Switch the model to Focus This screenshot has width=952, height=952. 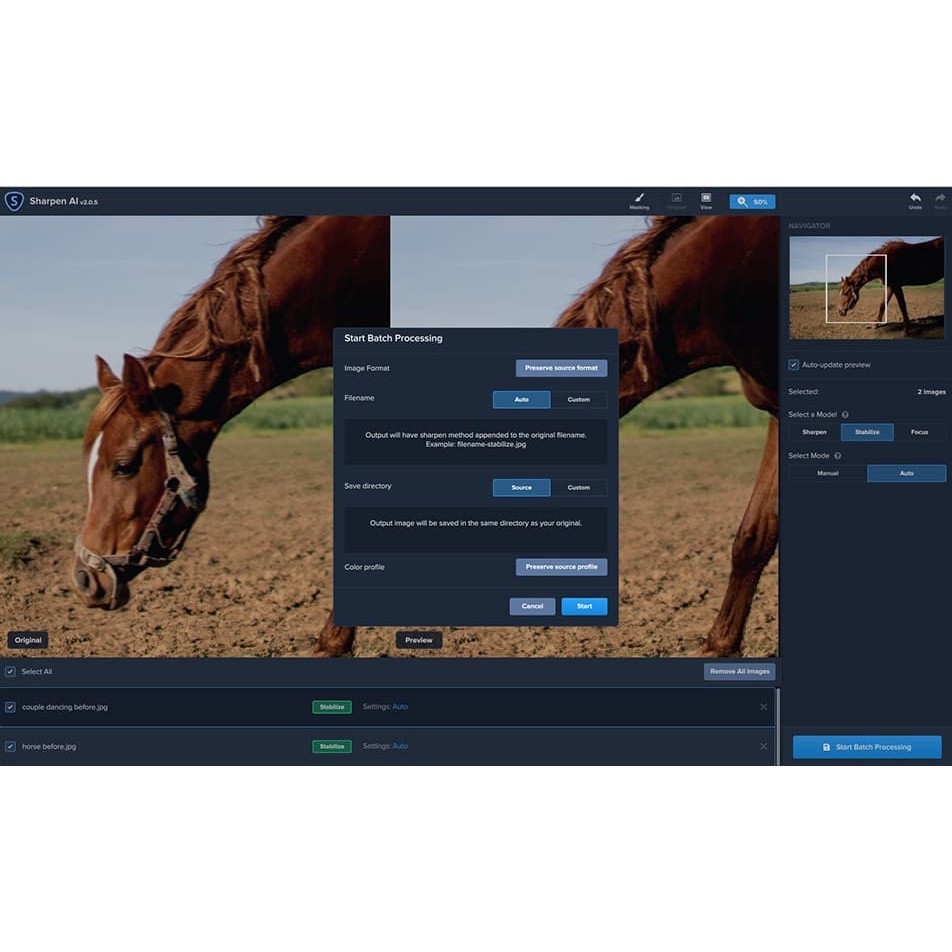pos(919,432)
